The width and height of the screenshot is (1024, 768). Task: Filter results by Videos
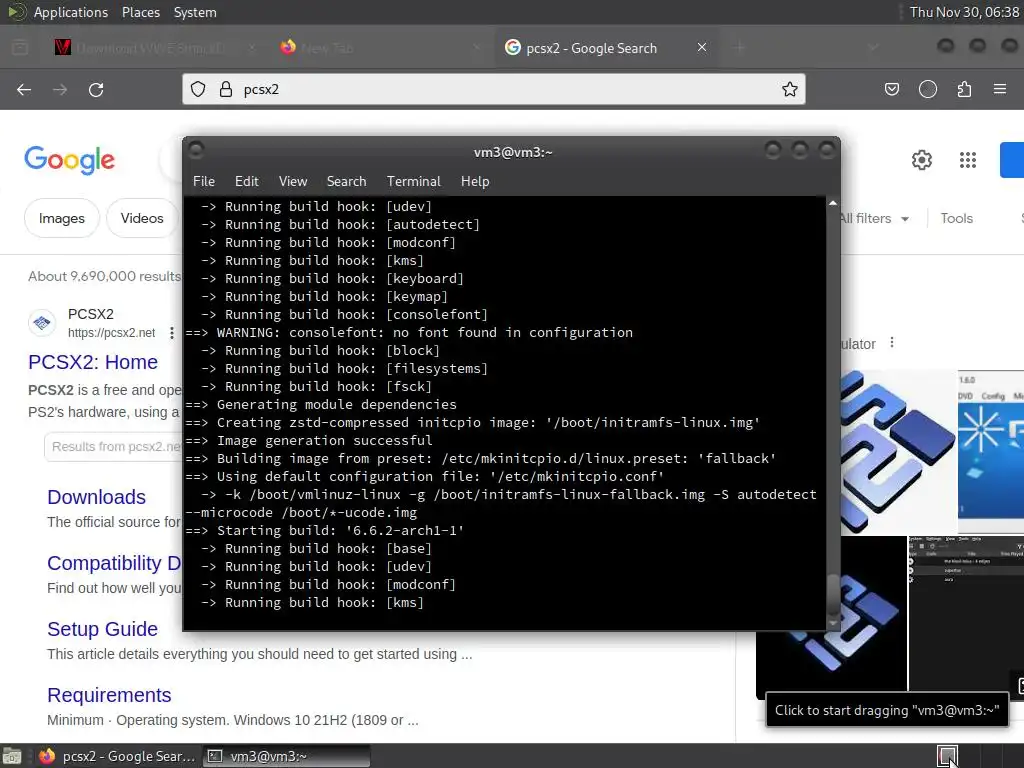pos(142,218)
